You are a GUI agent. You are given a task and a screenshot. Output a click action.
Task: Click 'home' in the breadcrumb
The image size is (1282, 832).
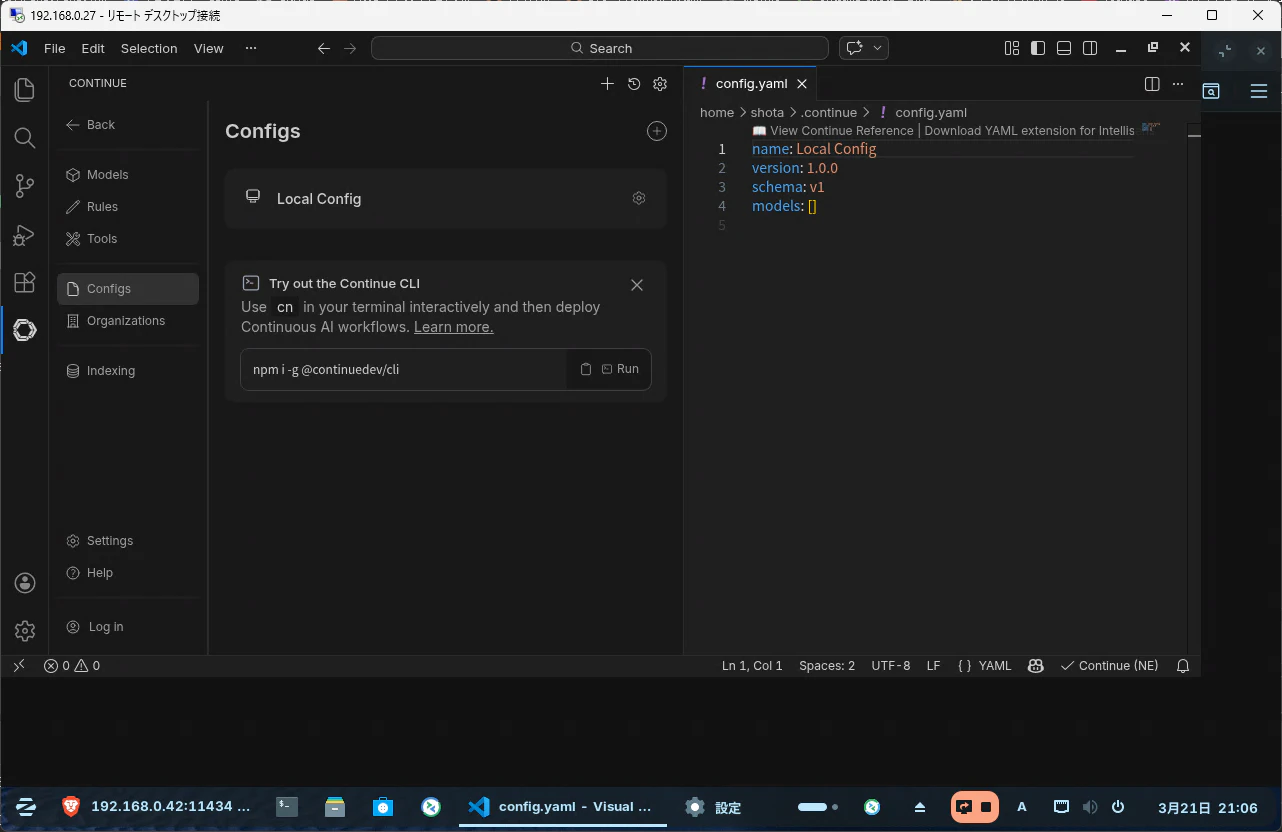tap(717, 113)
